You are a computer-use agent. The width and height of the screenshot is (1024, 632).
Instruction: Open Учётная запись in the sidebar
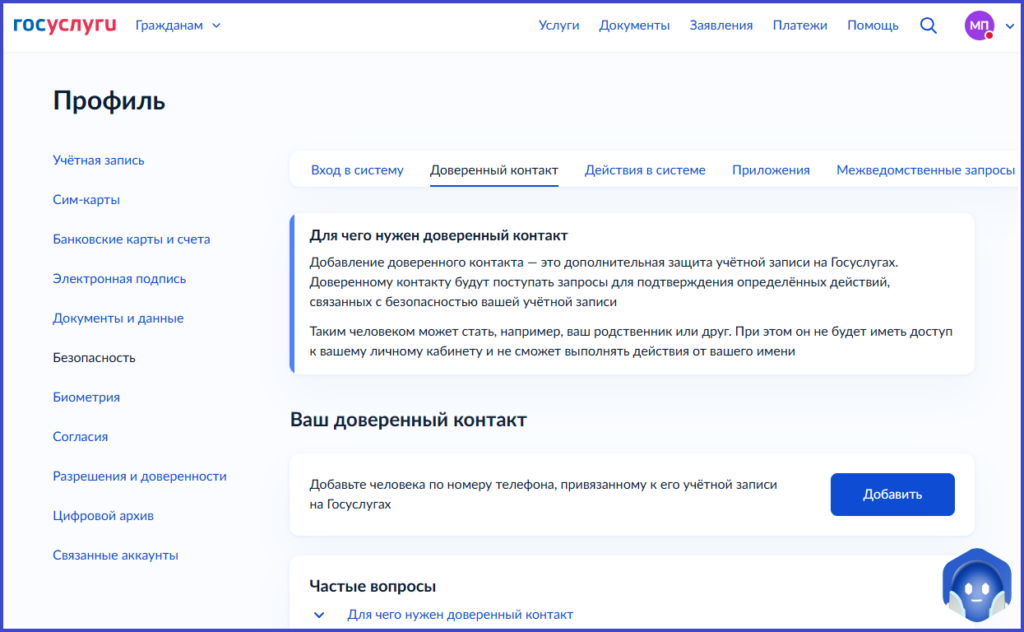pos(98,160)
